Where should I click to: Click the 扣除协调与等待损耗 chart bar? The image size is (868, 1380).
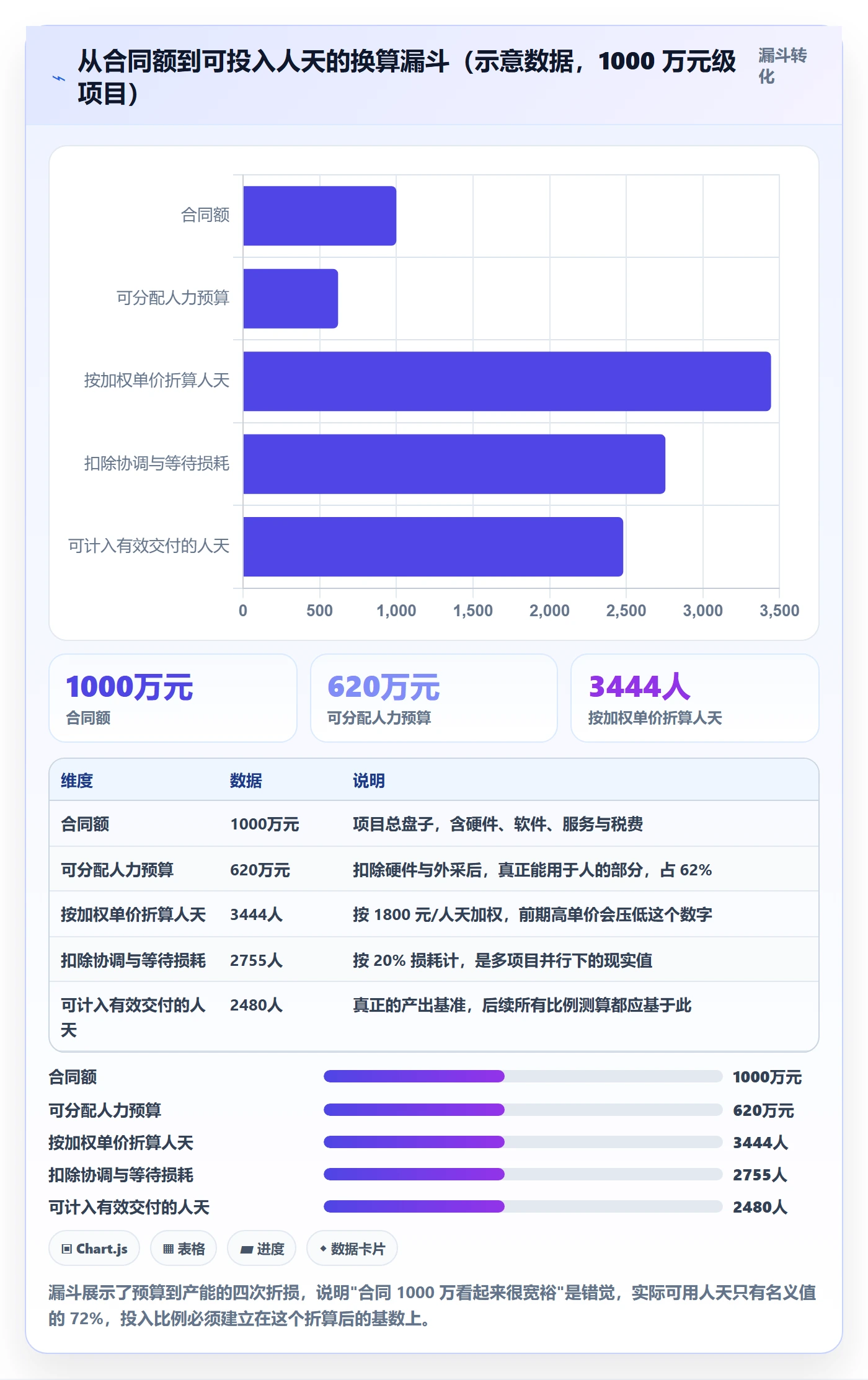(x=454, y=464)
